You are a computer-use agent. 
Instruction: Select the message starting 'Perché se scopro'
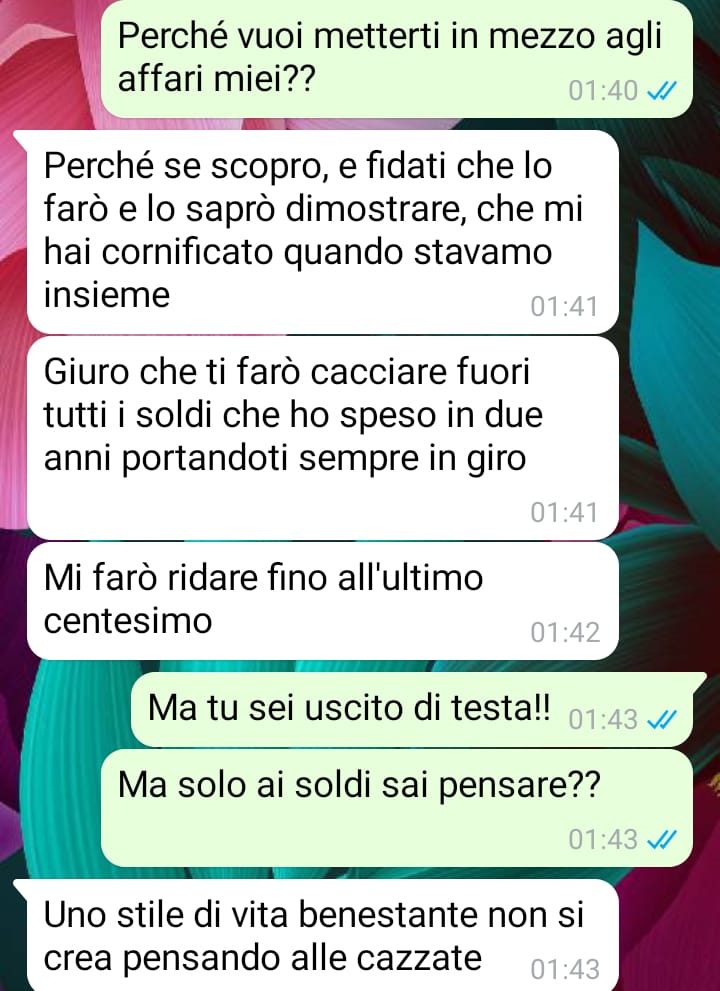(322, 232)
